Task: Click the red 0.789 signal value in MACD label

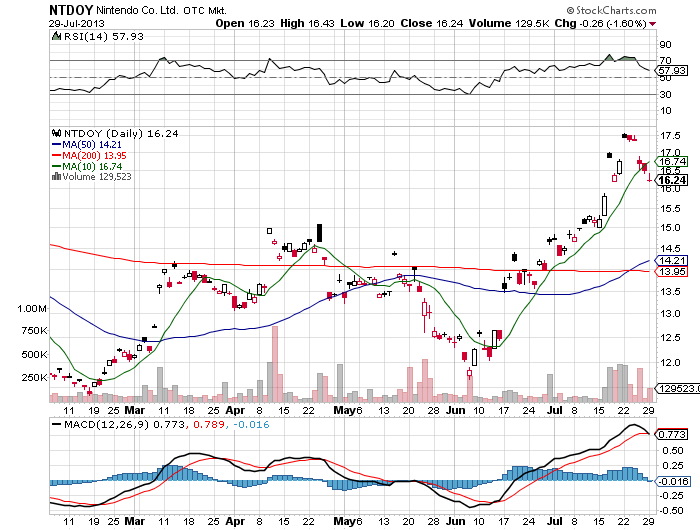Action: [x=209, y=424]
